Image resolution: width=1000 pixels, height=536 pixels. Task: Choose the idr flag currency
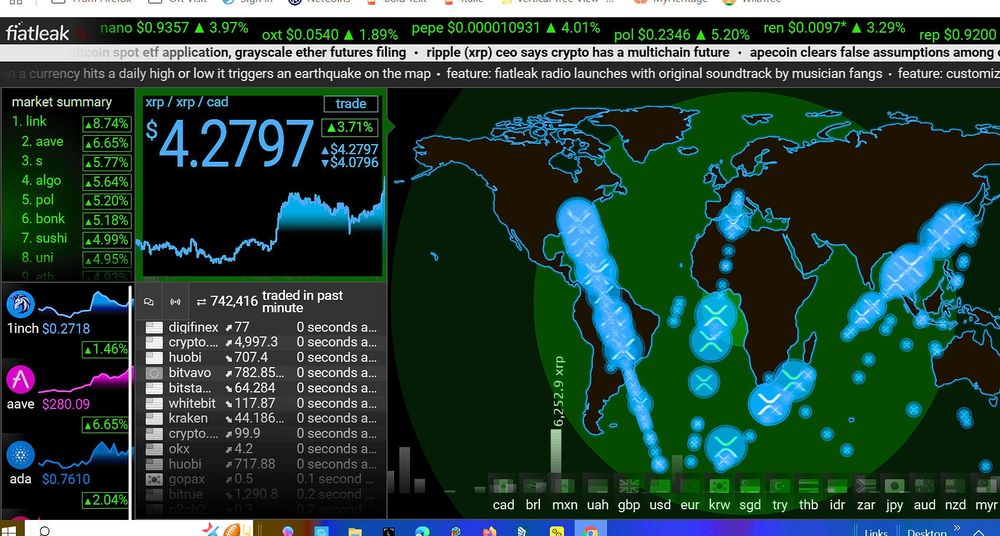pyautogui.click(x=837, y=487)
